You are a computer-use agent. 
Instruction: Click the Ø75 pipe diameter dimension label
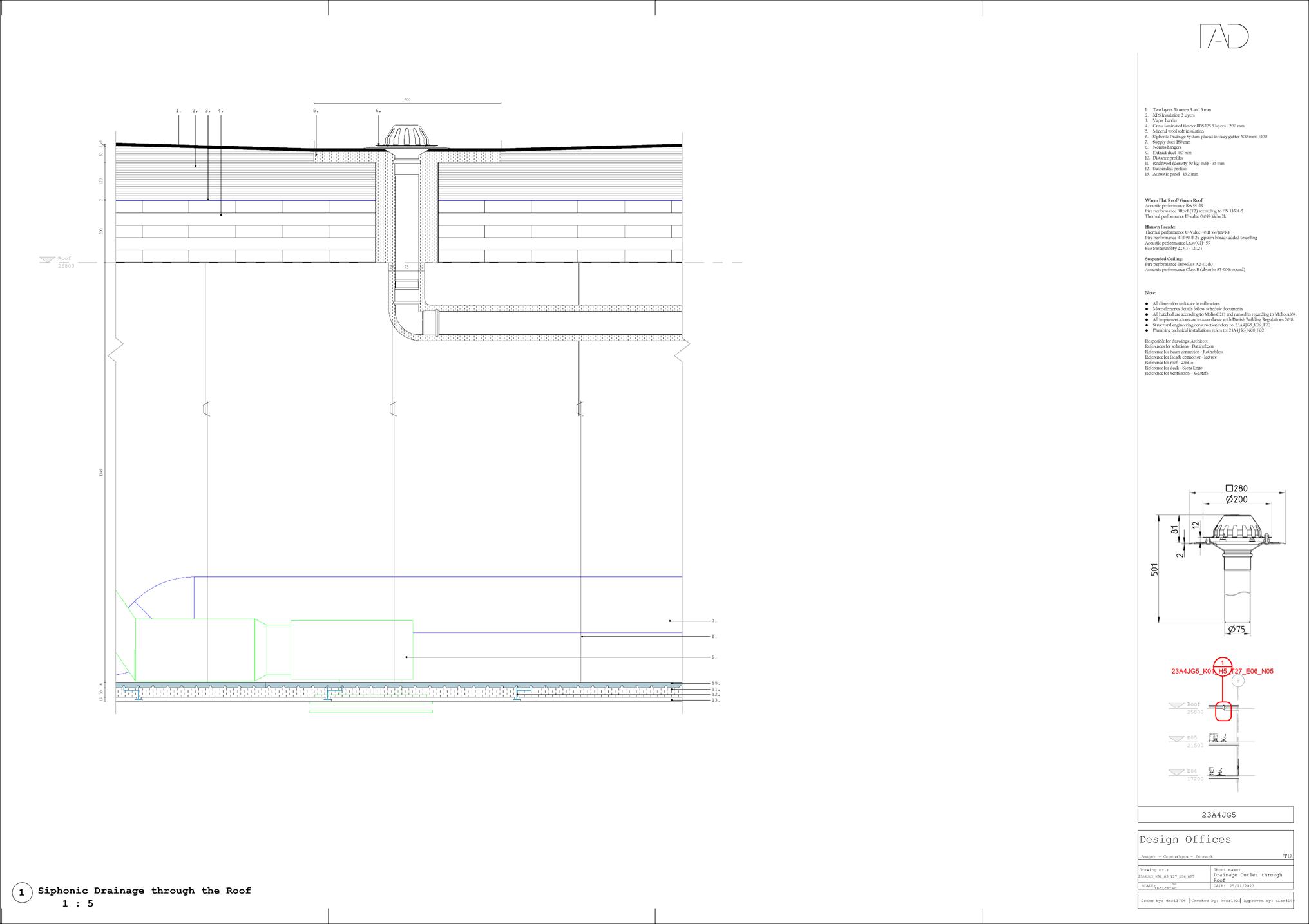click(x=1236, y=630)
